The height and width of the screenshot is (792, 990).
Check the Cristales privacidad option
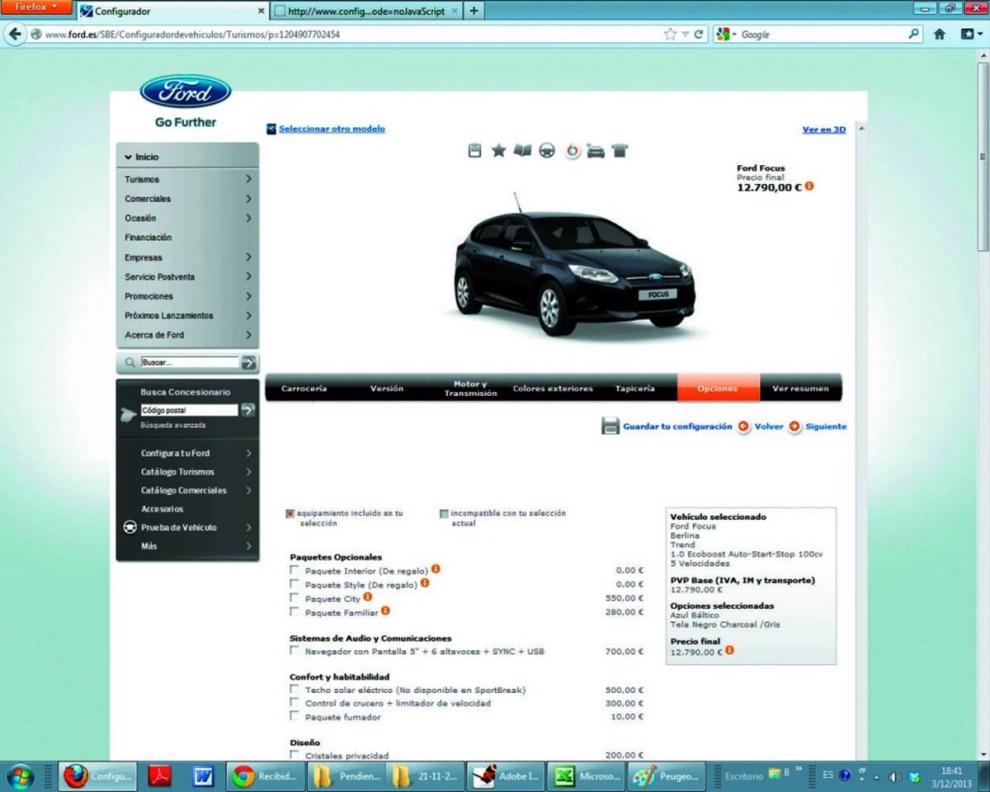click(x=294, y=754)
